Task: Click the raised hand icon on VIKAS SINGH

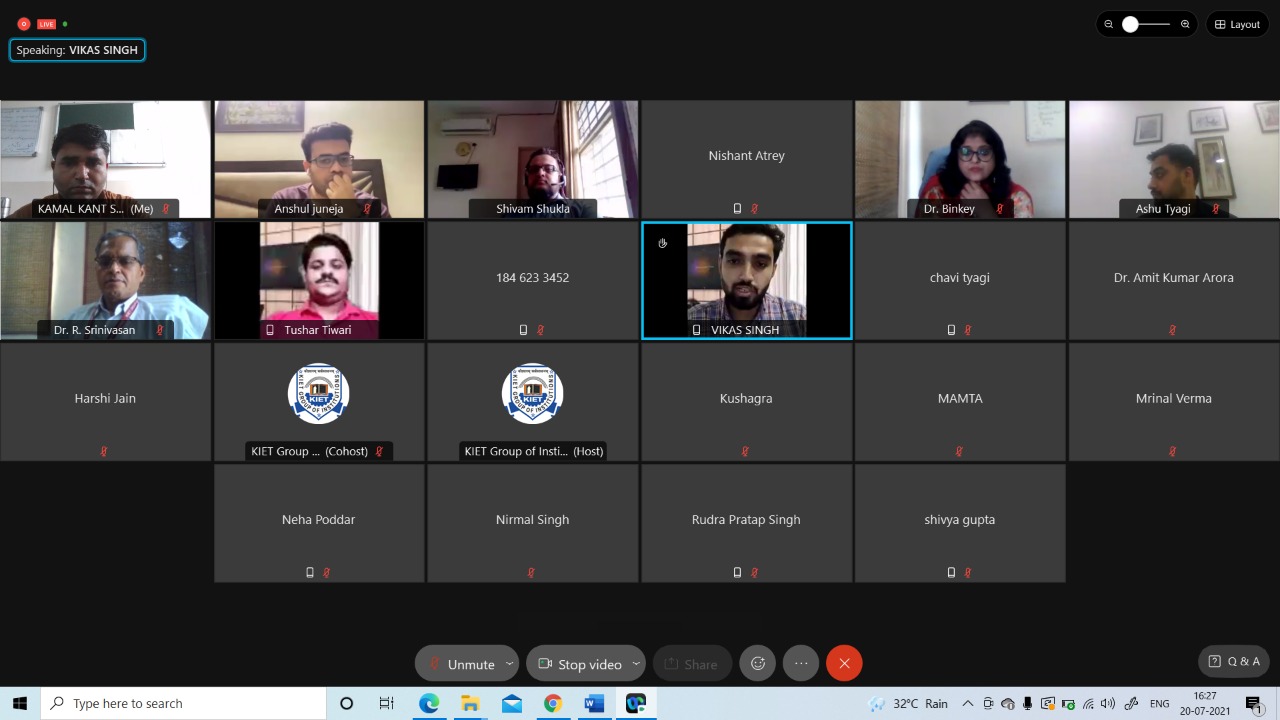Action: [x=662, y=243]
